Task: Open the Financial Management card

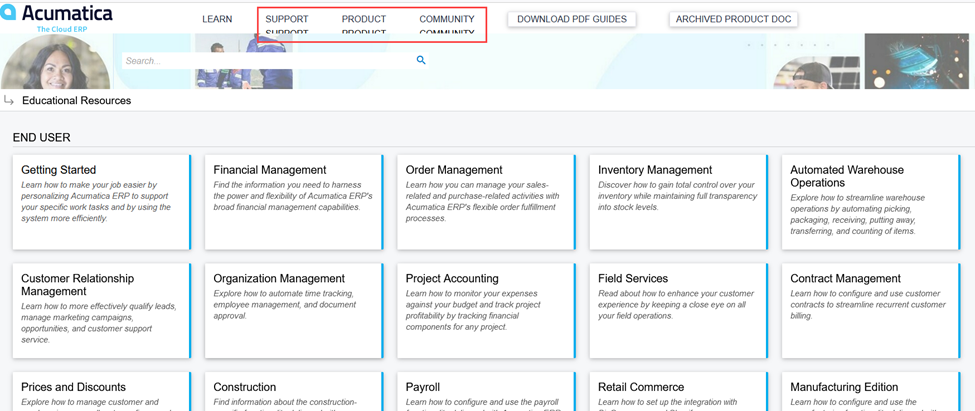Action: (x=294, y=202)
